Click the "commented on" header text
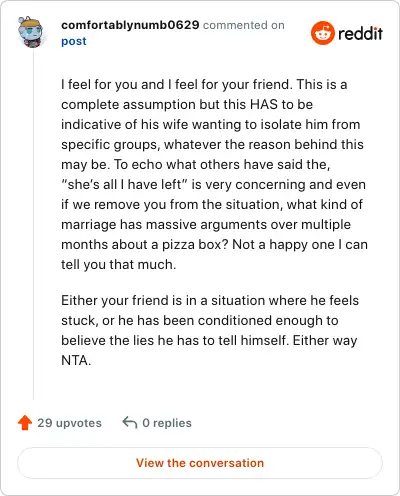The height and width of the screenshot is (496, 400). point(244,25)
